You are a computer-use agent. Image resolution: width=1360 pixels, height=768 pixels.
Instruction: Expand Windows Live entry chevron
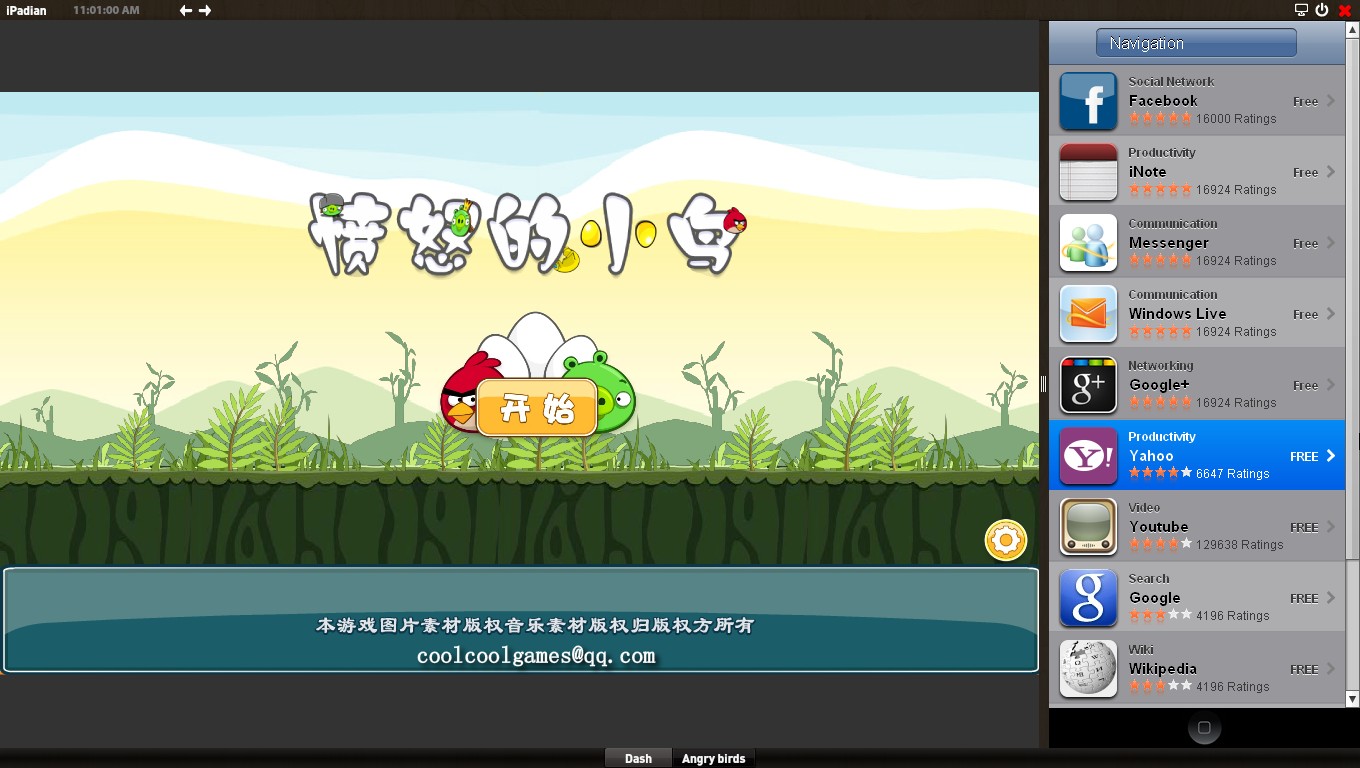[x=1331, y=314]
